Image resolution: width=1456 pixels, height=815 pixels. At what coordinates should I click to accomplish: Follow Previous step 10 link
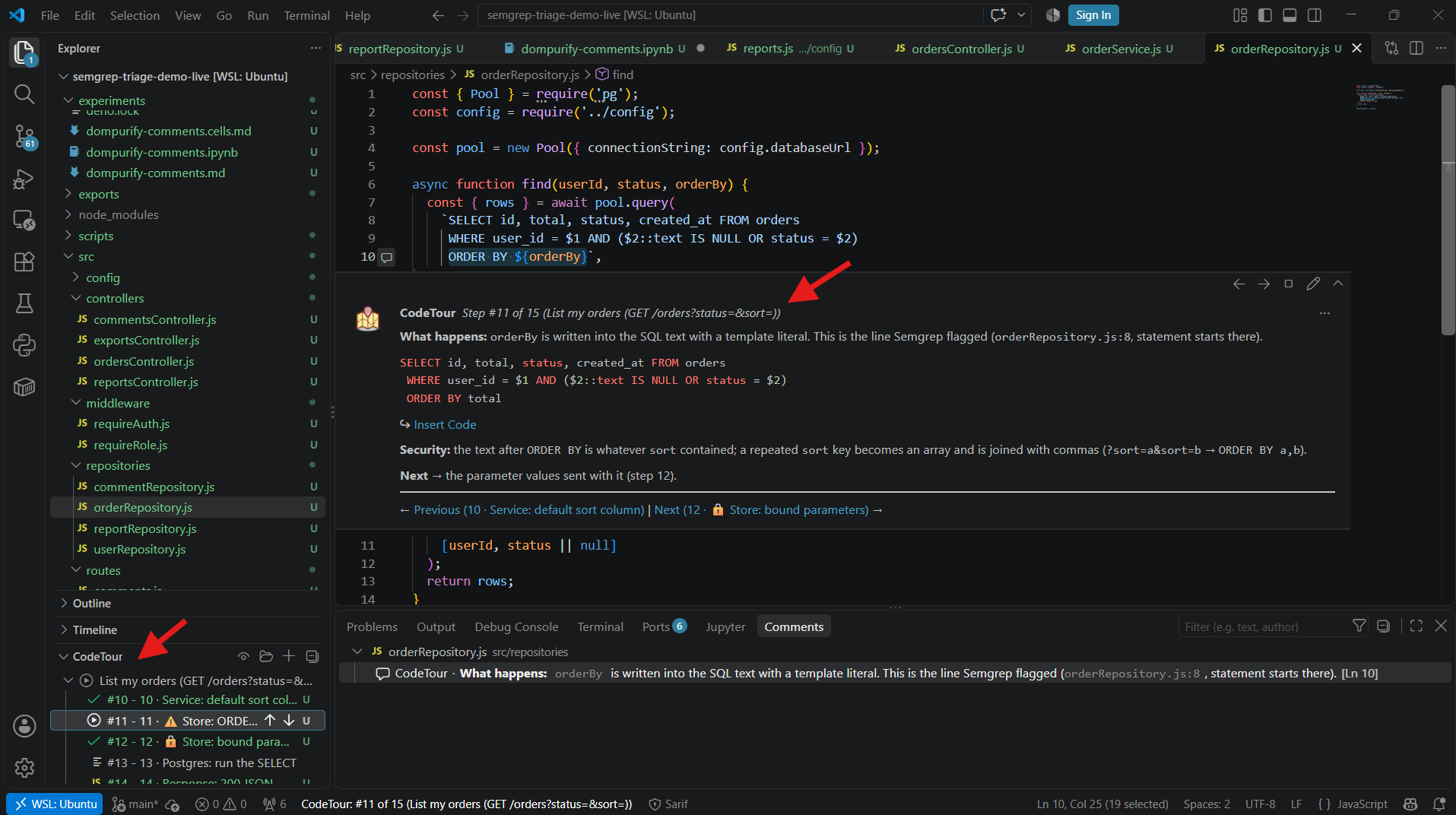click(x=528, y=509)
